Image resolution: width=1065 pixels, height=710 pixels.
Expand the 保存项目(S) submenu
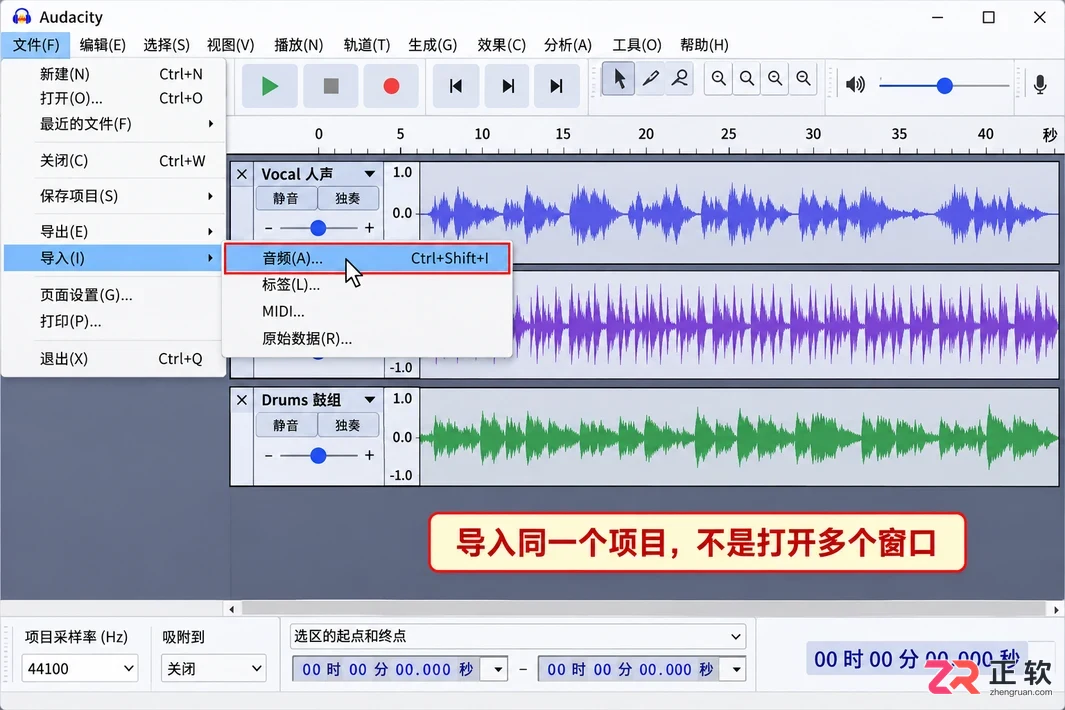(x=114, y=196)
